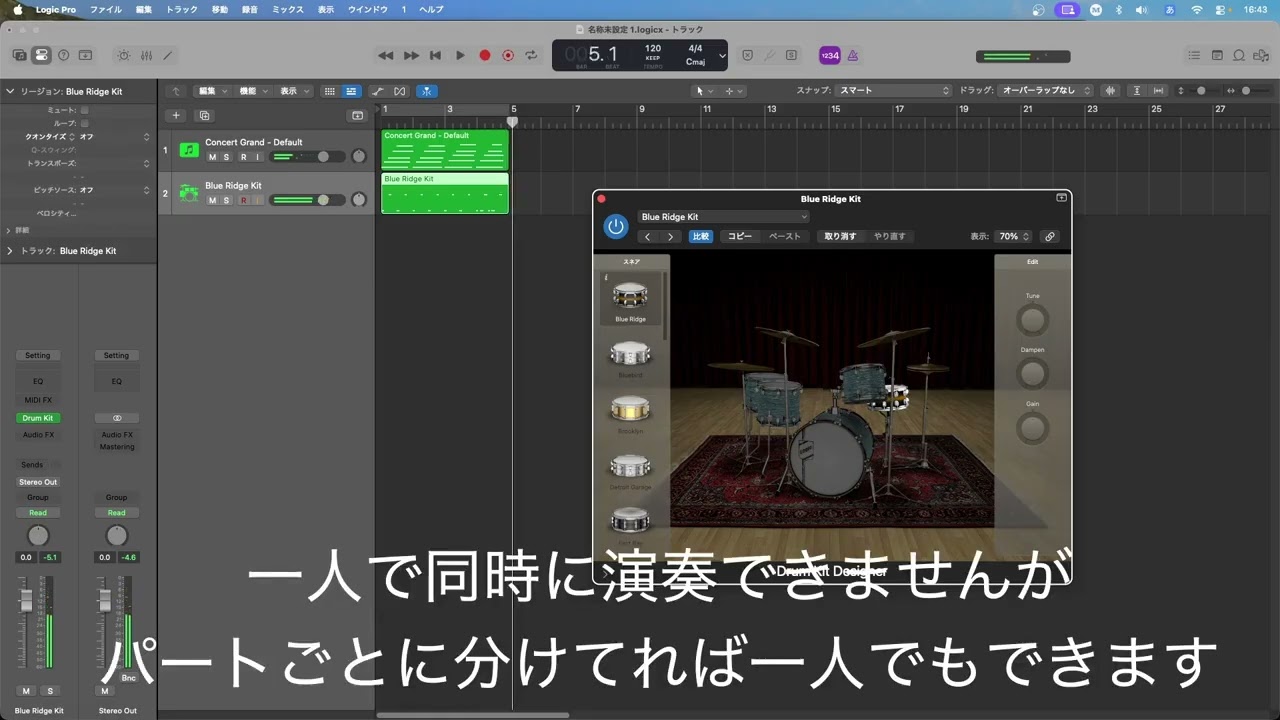Open the 70% view size dropdown

point(1013,237)
